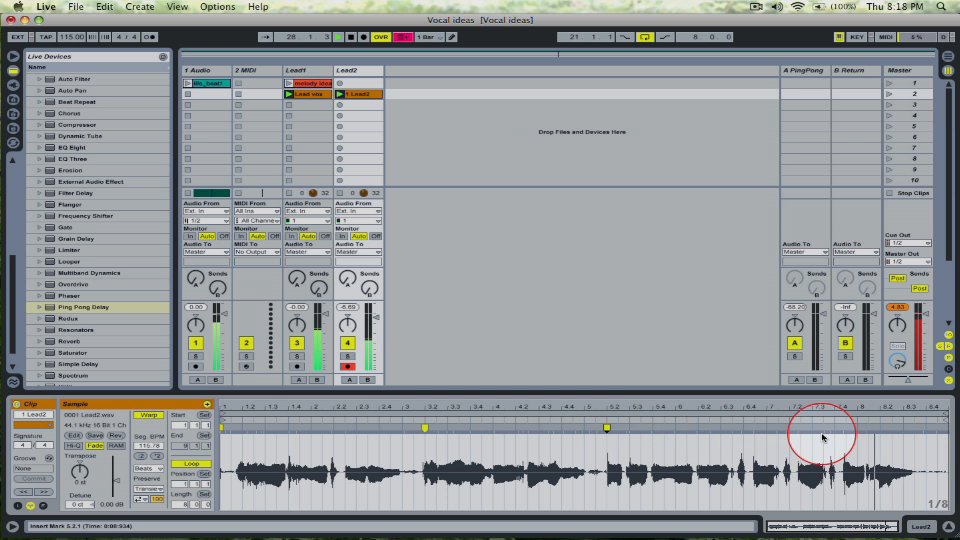Click the transport Stop button

click(351, 37)
